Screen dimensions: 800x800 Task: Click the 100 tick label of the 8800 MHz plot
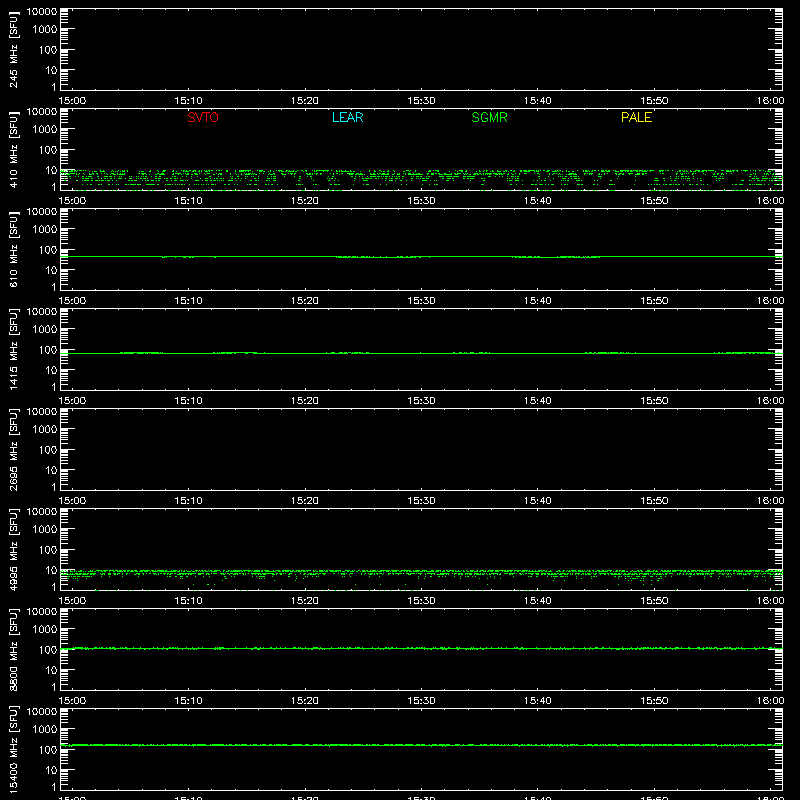click(48, 650)
